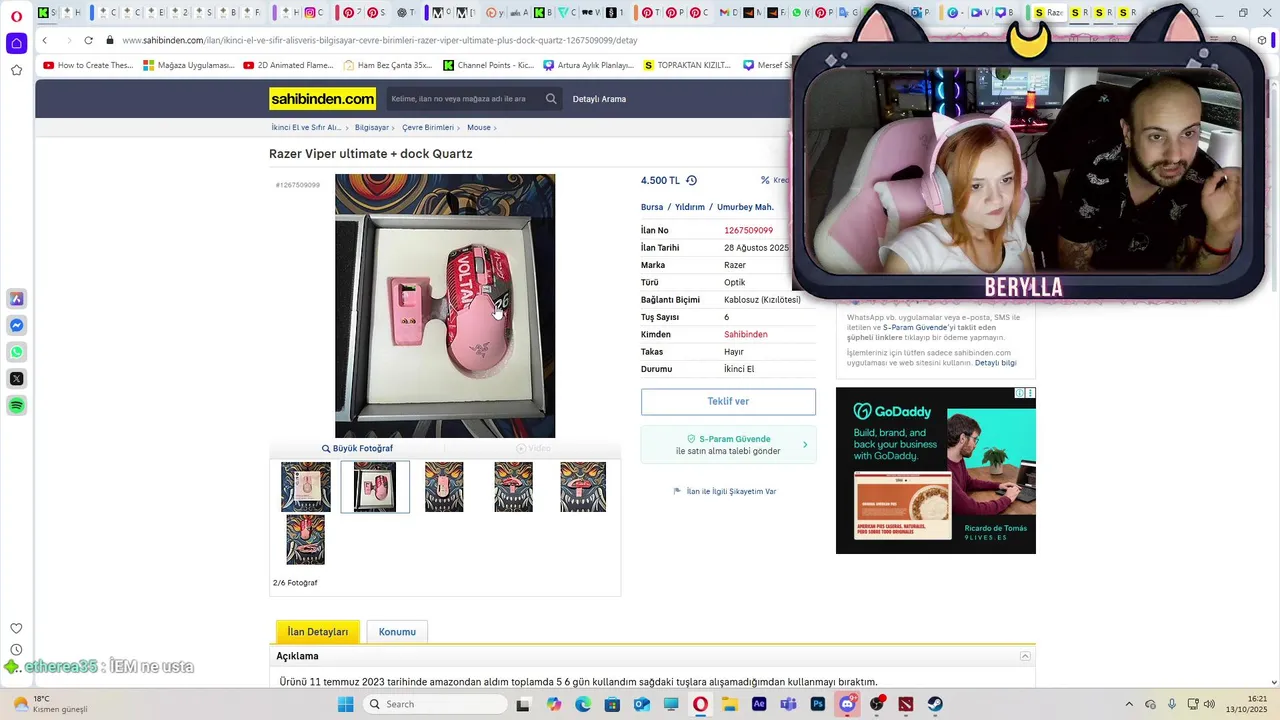Image resolution: width=1280 pixels, height=720 pixels.
Task: Open the Yıldırım district link
Action: tap(690, 207)
